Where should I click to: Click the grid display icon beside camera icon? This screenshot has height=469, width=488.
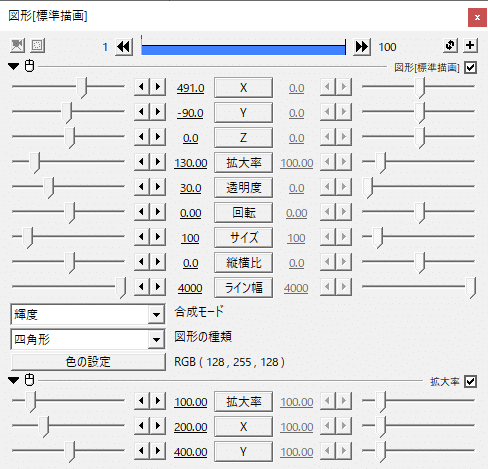coord(37,46)
